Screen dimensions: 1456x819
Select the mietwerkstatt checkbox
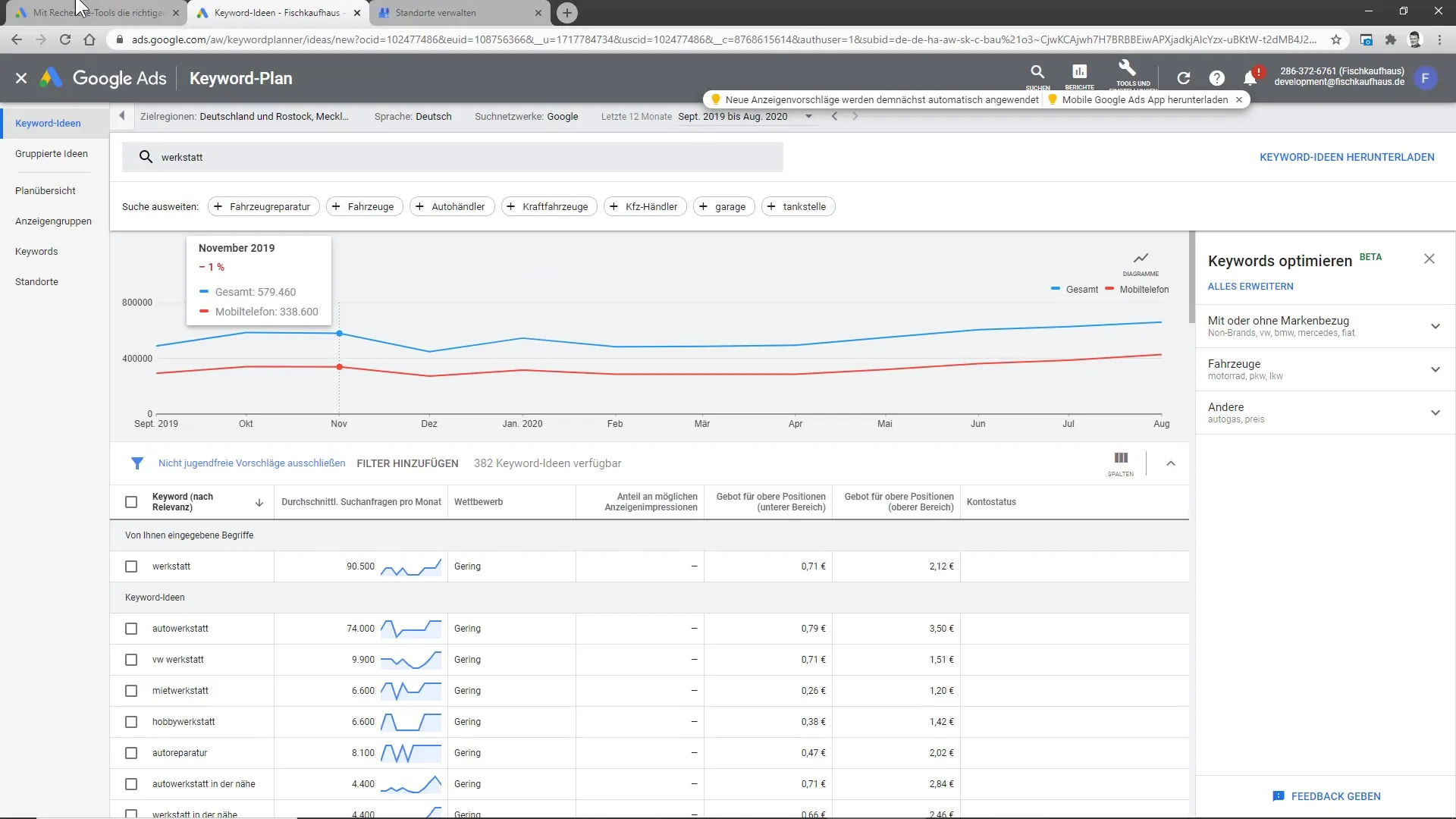coord(131,691)
